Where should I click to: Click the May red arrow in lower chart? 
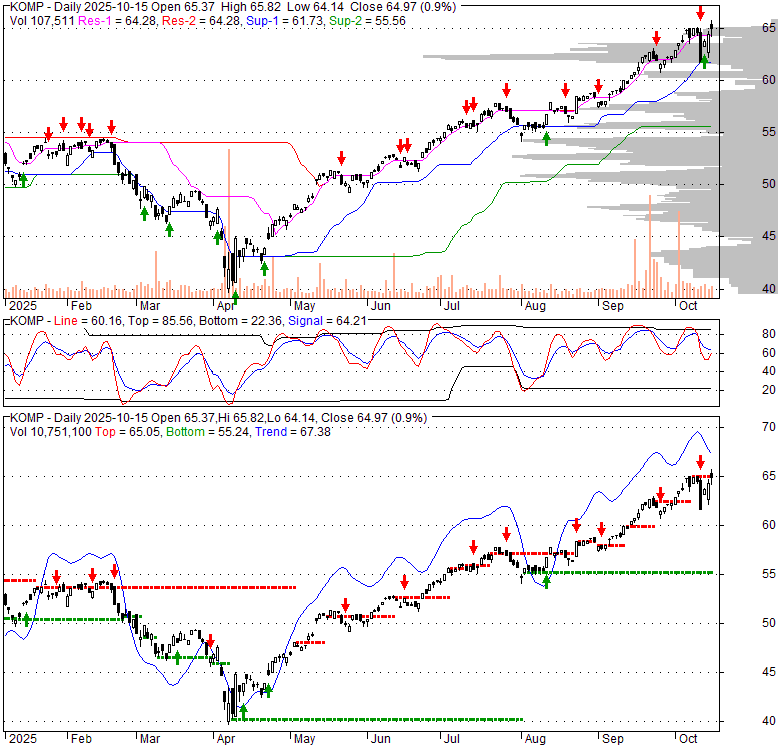(345, 606)
